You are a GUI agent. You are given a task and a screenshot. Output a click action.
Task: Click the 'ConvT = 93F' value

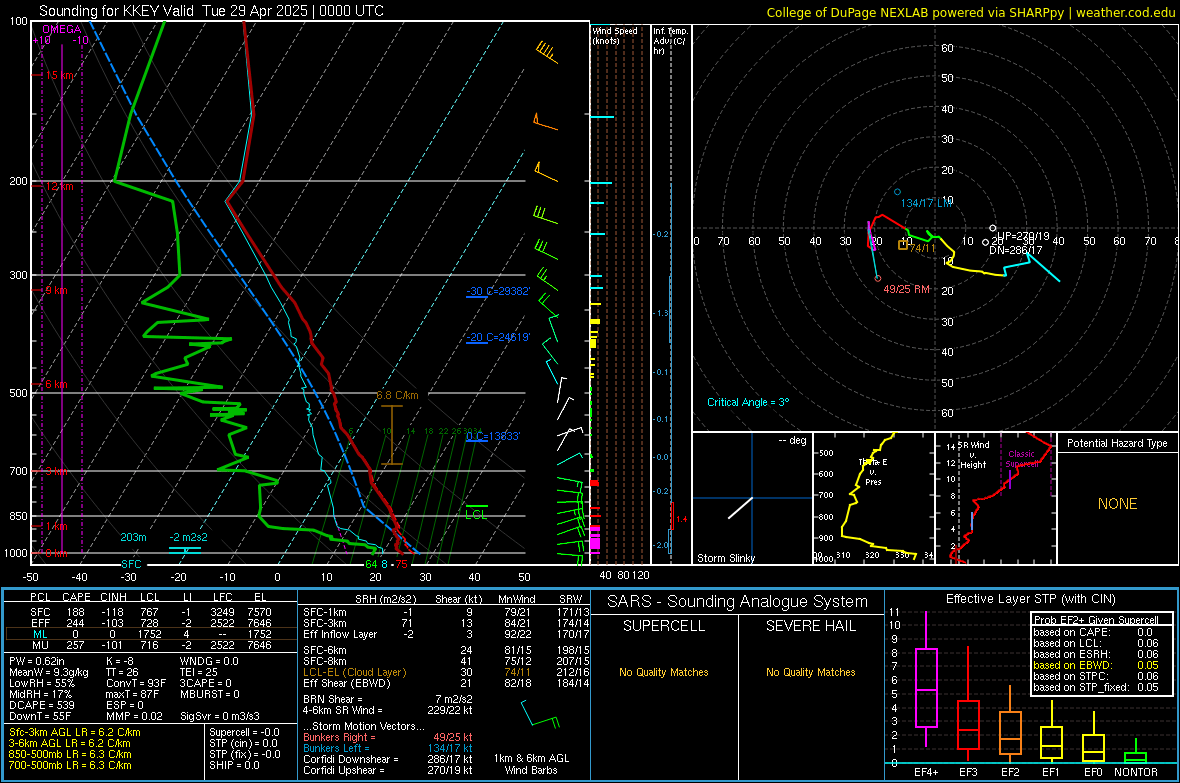136,684
